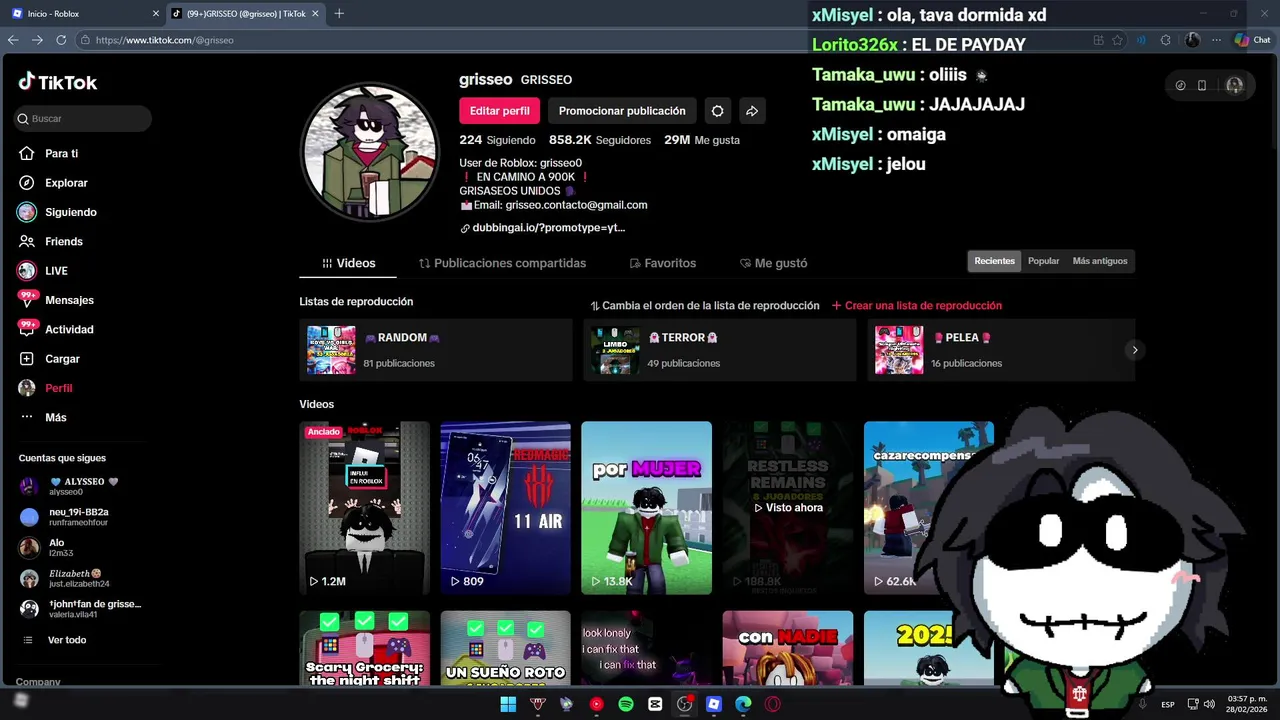This screenshot has height=720, width=1280.
Task: Open the LIVE section
Action: point(43,271)
